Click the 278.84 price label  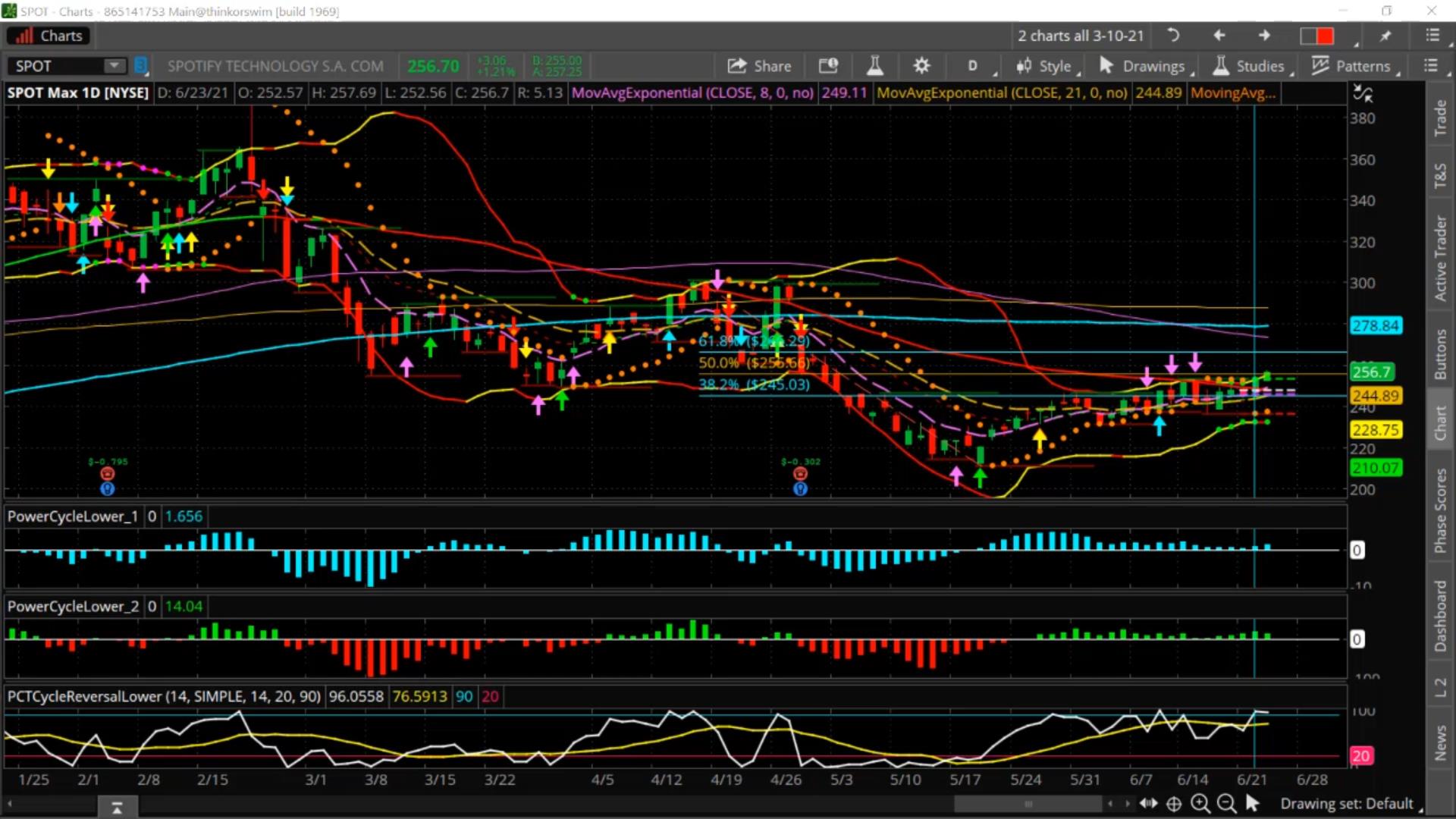pos(1376,325)
